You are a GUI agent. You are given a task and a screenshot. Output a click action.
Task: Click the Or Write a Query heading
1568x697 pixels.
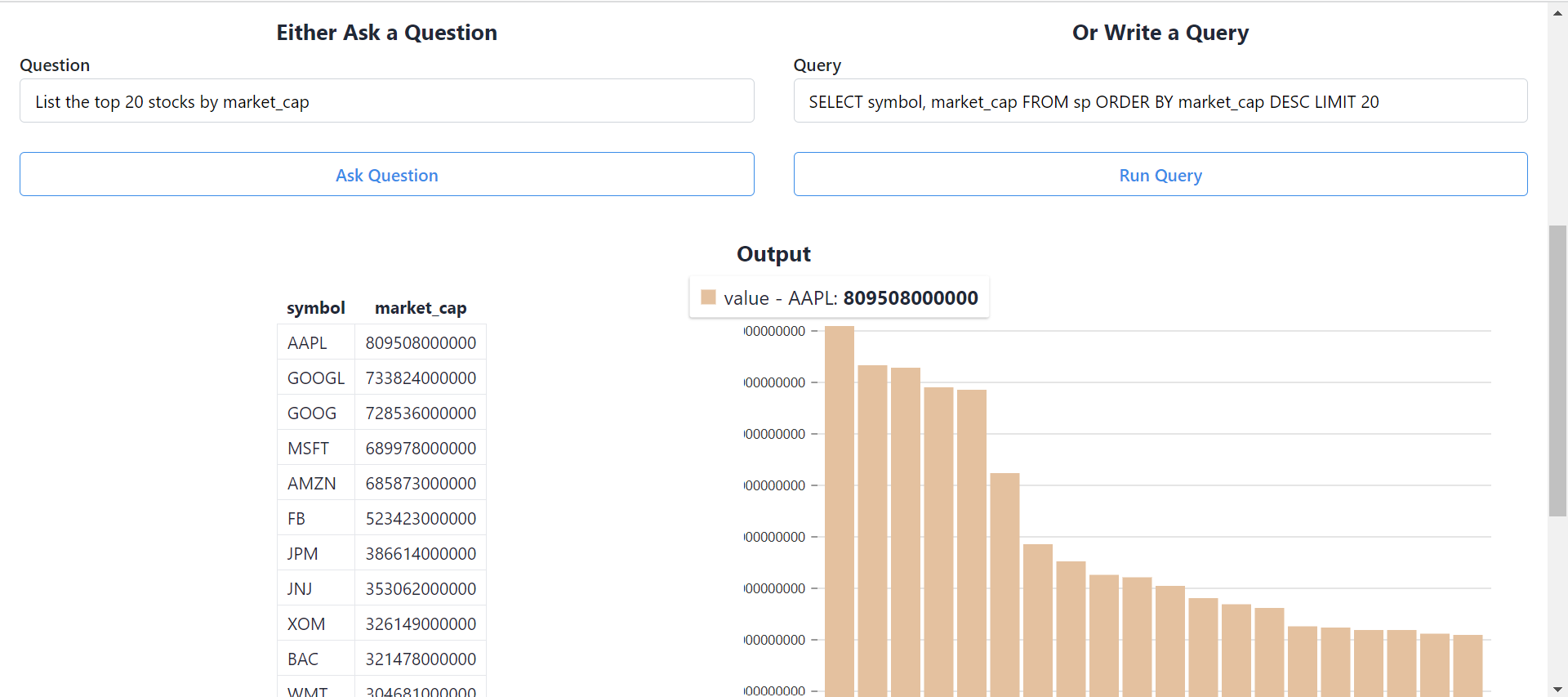(x=1160, y=33)
